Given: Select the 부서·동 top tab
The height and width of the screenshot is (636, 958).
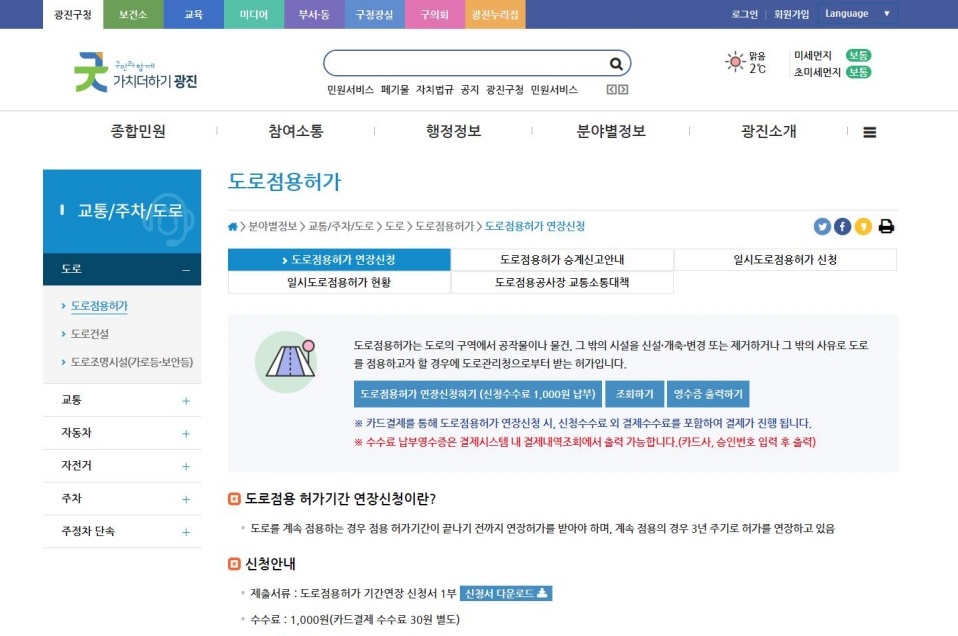Looking at the screenshot, I should coord(314,15).
